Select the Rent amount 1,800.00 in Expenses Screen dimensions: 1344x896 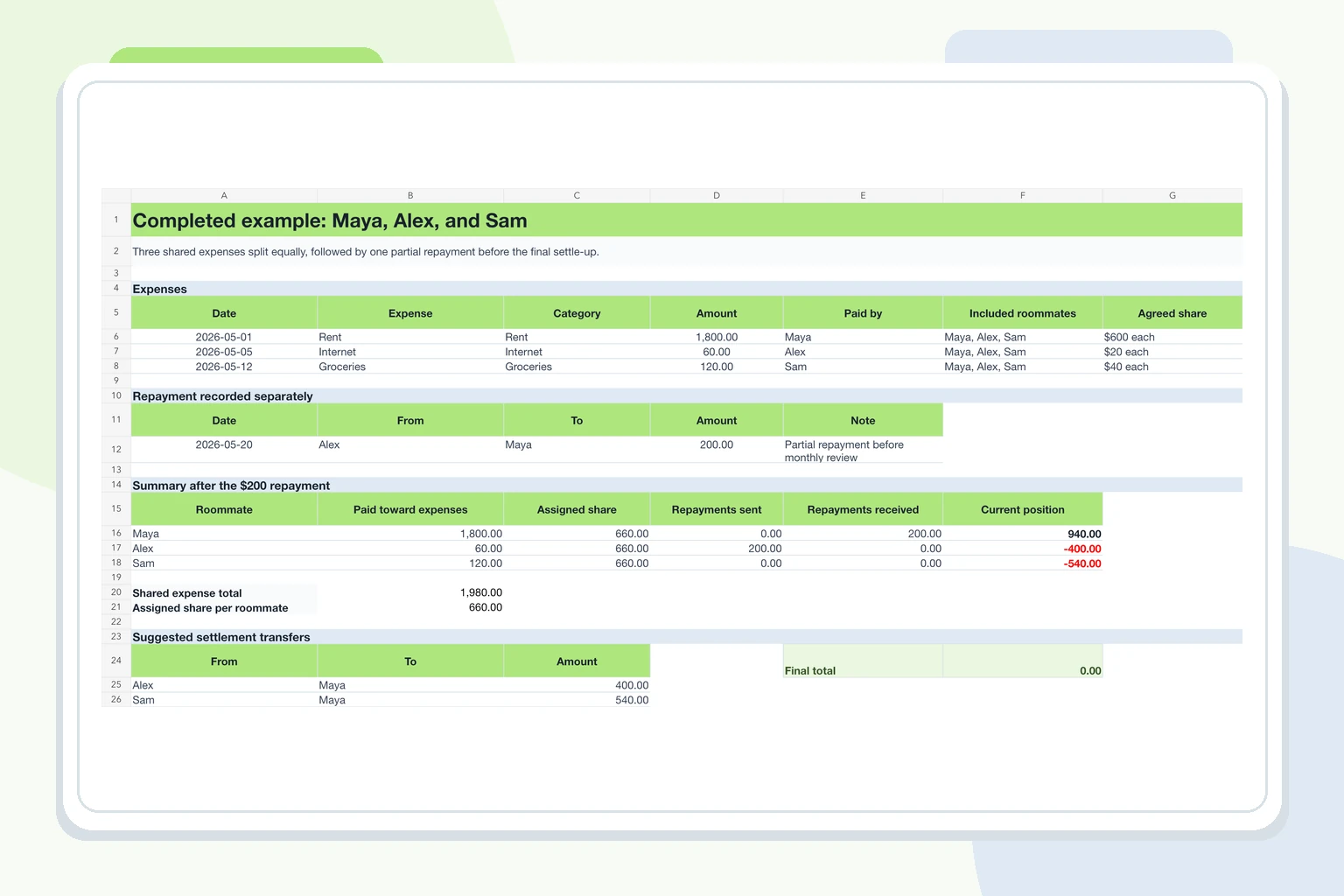coord(717,337)
